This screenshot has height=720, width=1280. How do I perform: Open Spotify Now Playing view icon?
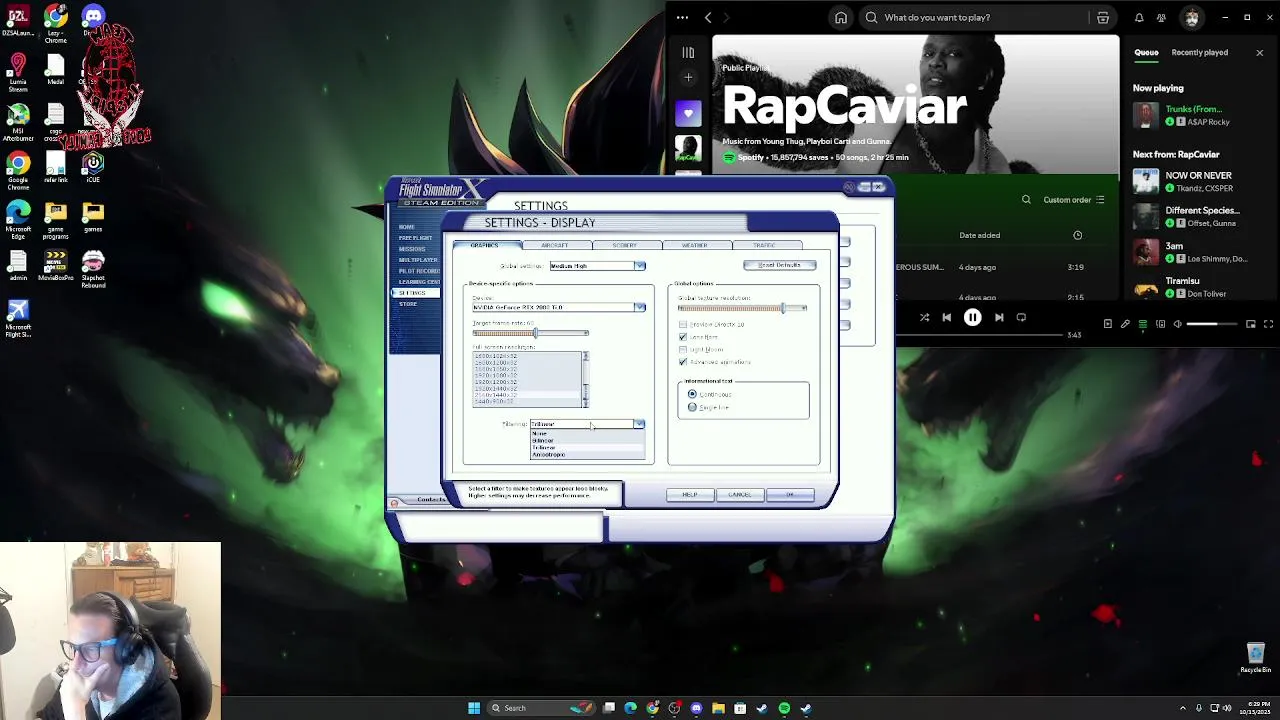coord(1107,324)
